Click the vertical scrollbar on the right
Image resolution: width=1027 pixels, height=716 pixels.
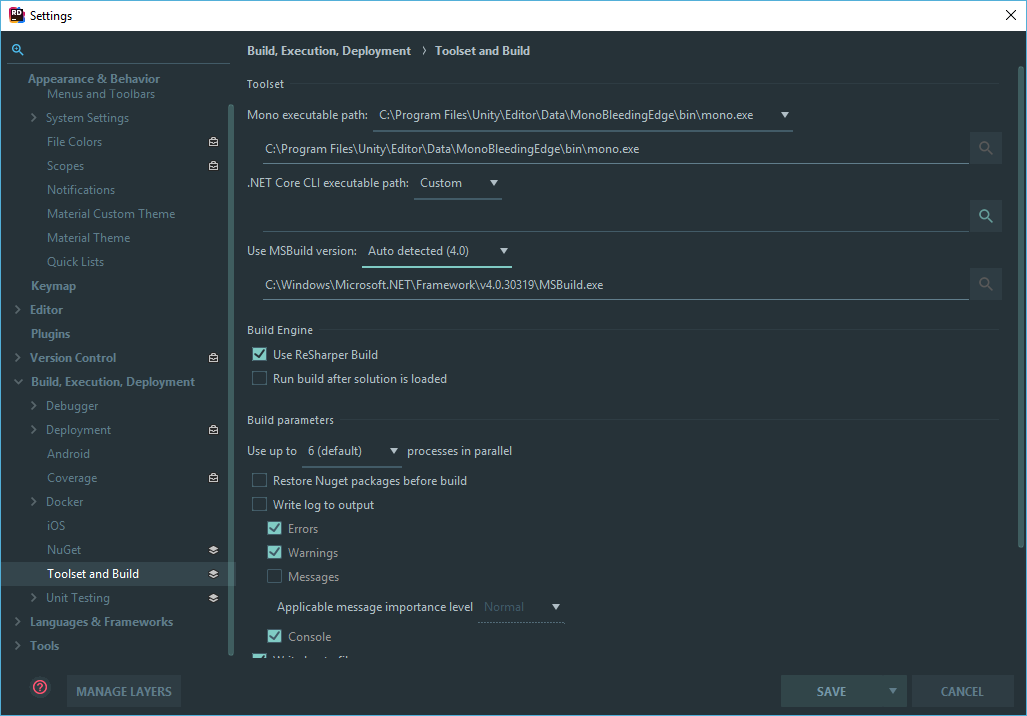click(x=1019, y=300)
